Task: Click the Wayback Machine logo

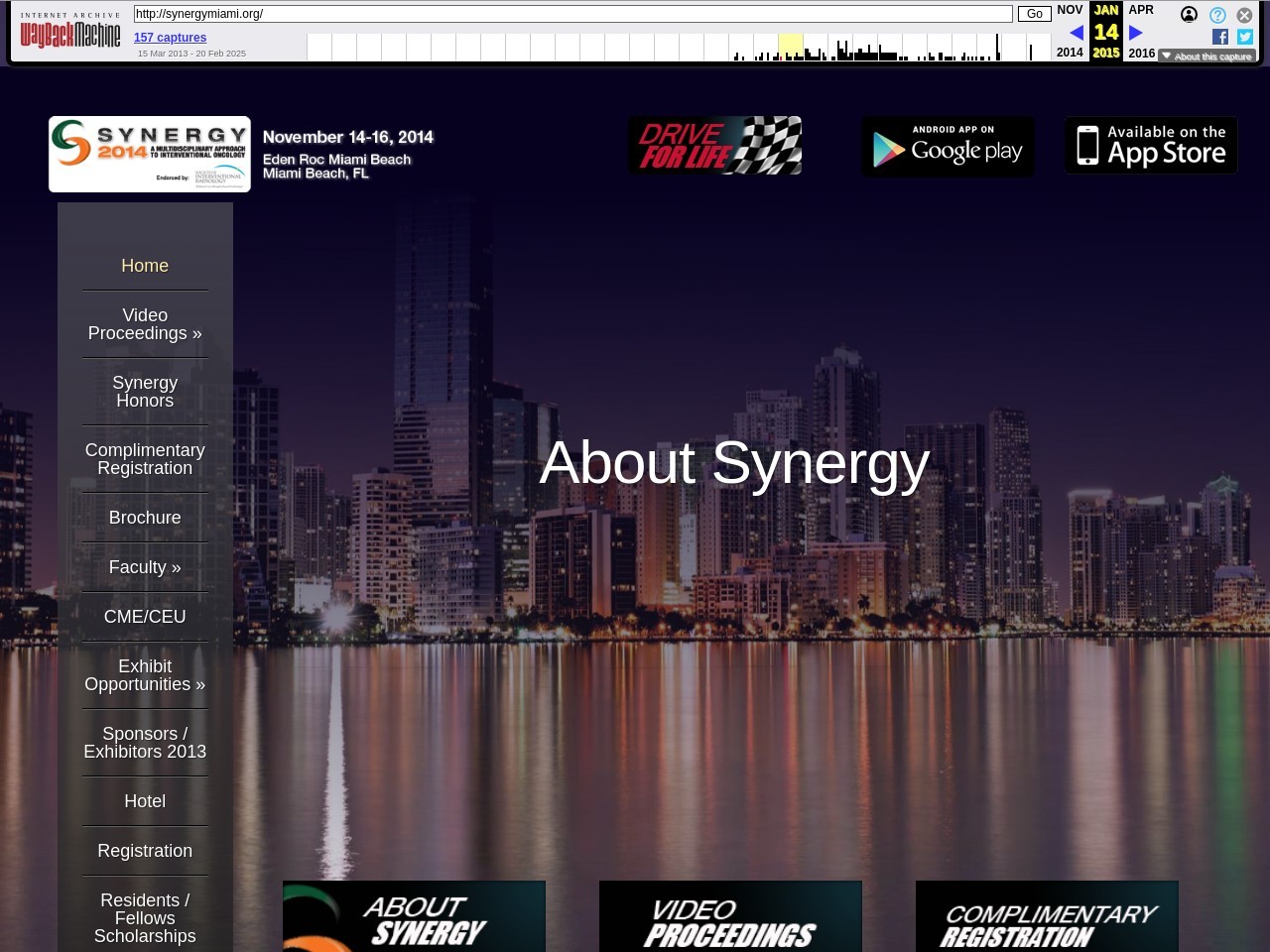Action: click(x=70, y=35)
